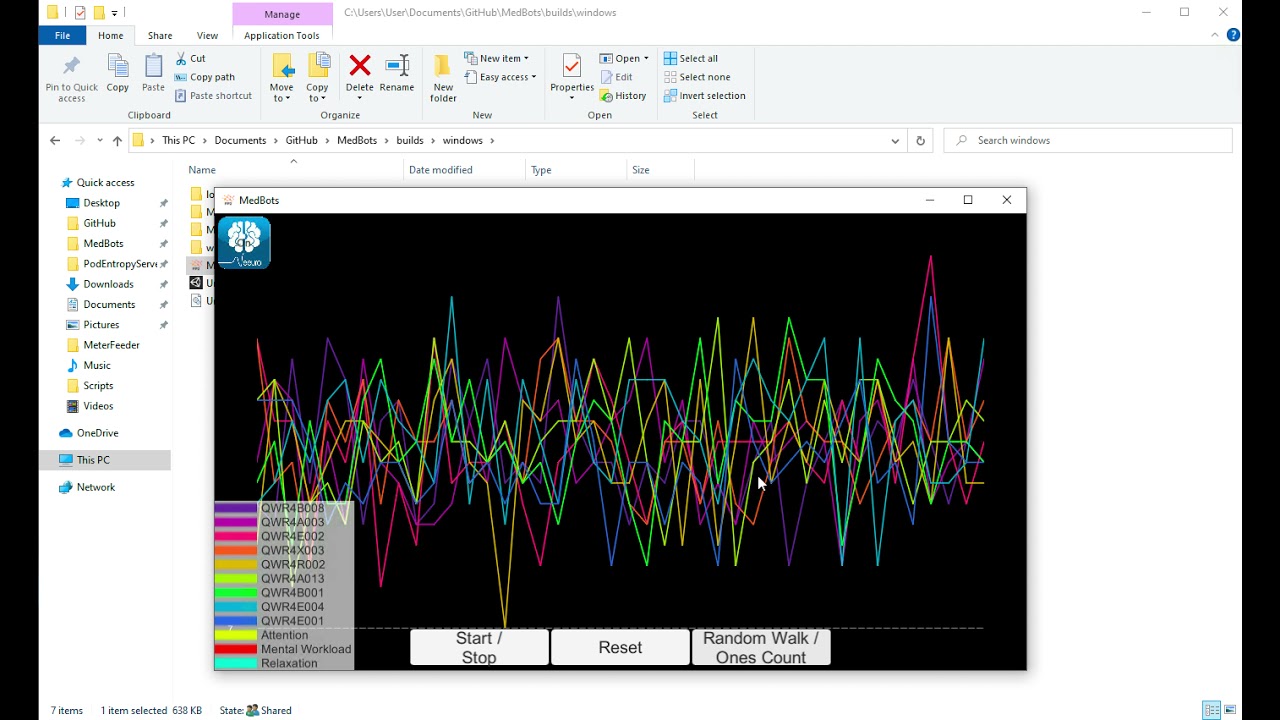Open the Scripts folder in sidebar

tap(98, 386)
